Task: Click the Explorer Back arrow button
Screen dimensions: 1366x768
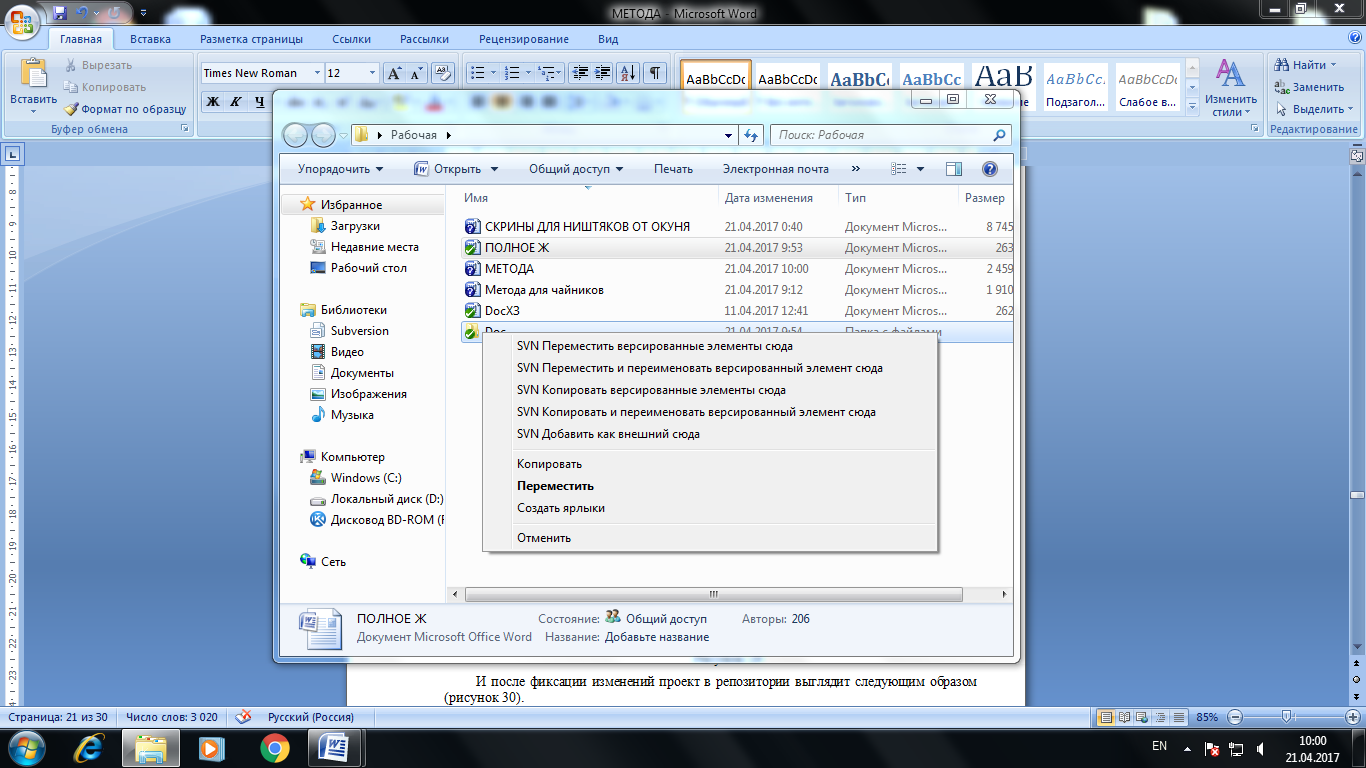Action: pos(296,135)
